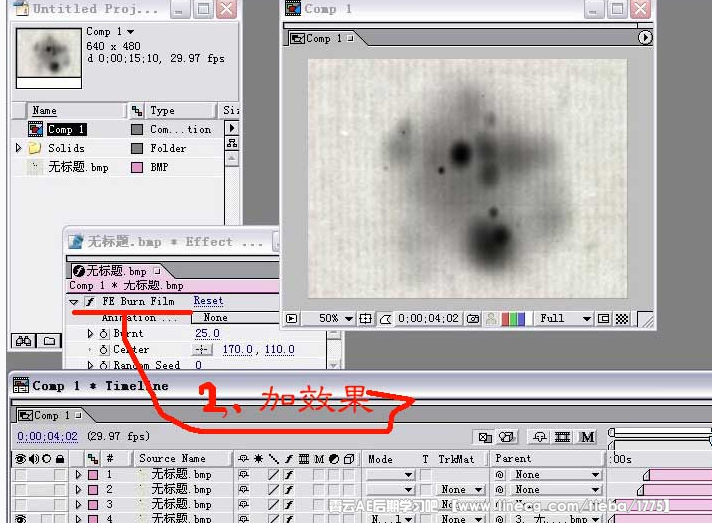Image resolution: width=712 pixels, height=523 pixels.
Task: Click the Random Seed value 0
Action: tap(198, 365)
